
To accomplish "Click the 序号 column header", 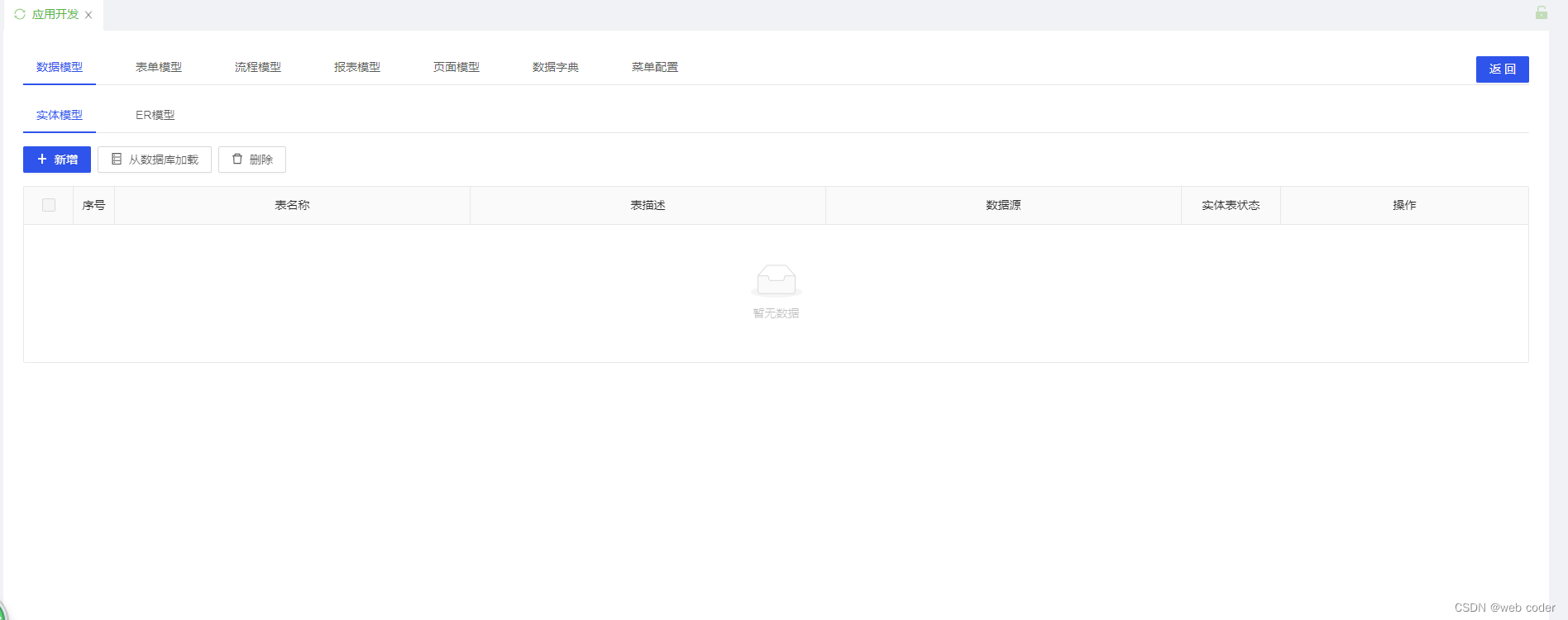I will [x=93, y=205].
